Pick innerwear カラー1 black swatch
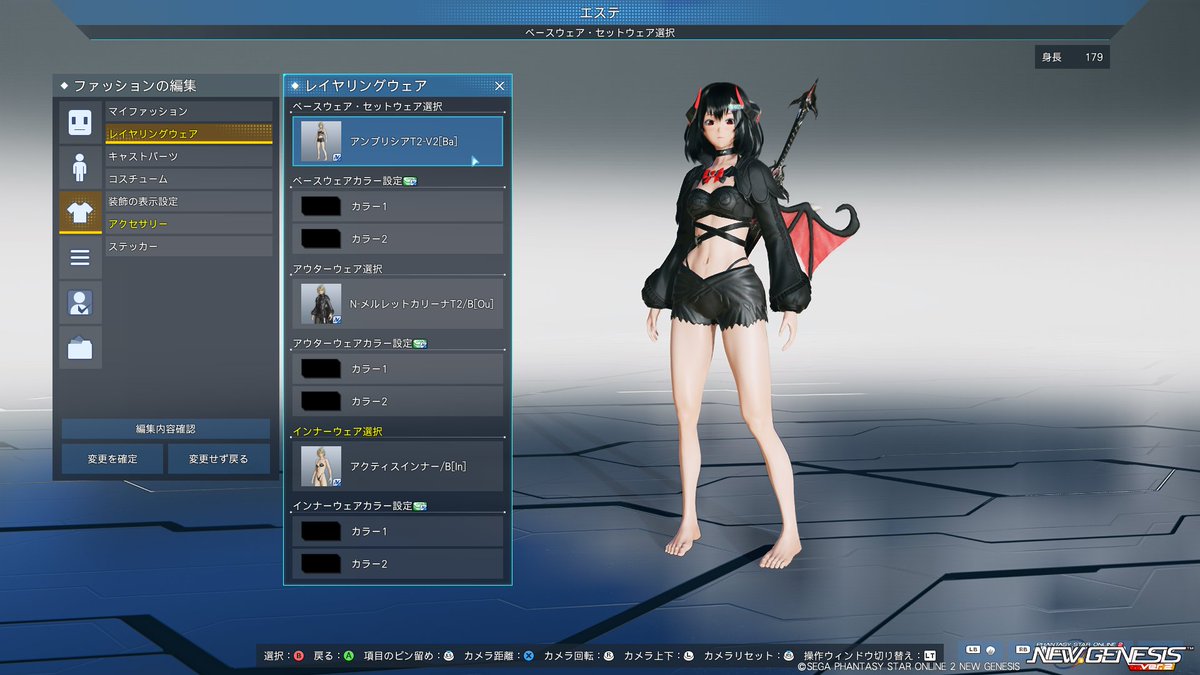The image size is (1200, 675). point(321,531)
